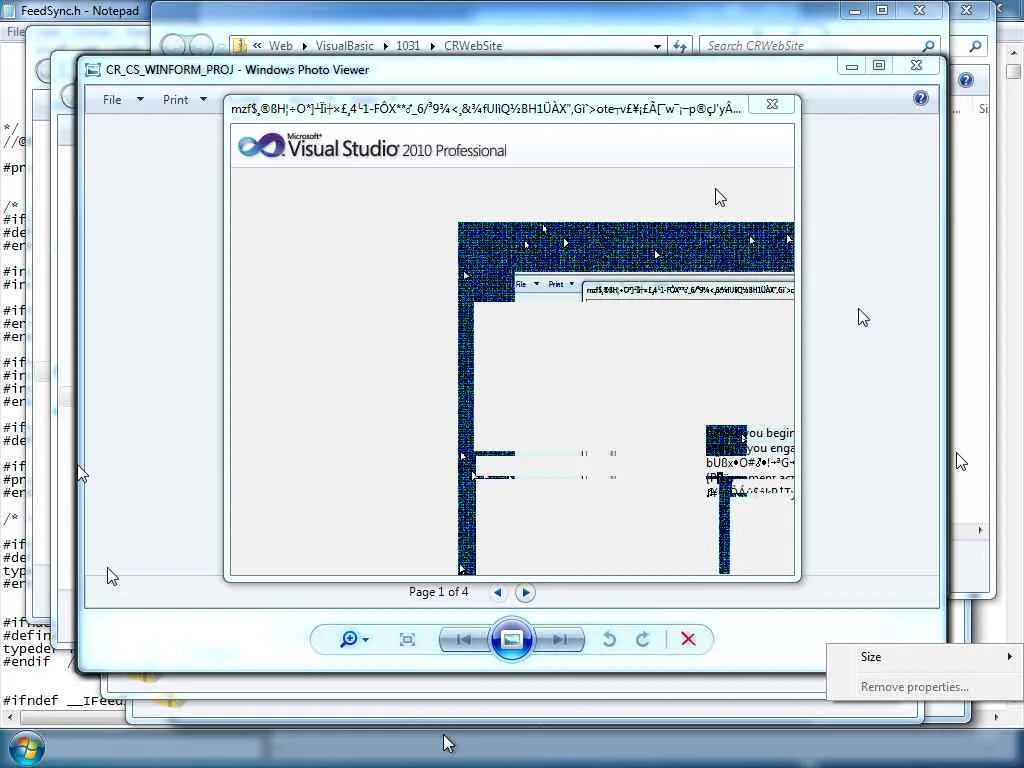Expand the arrow after the 1031 breadcrumb

pos(432,46)
